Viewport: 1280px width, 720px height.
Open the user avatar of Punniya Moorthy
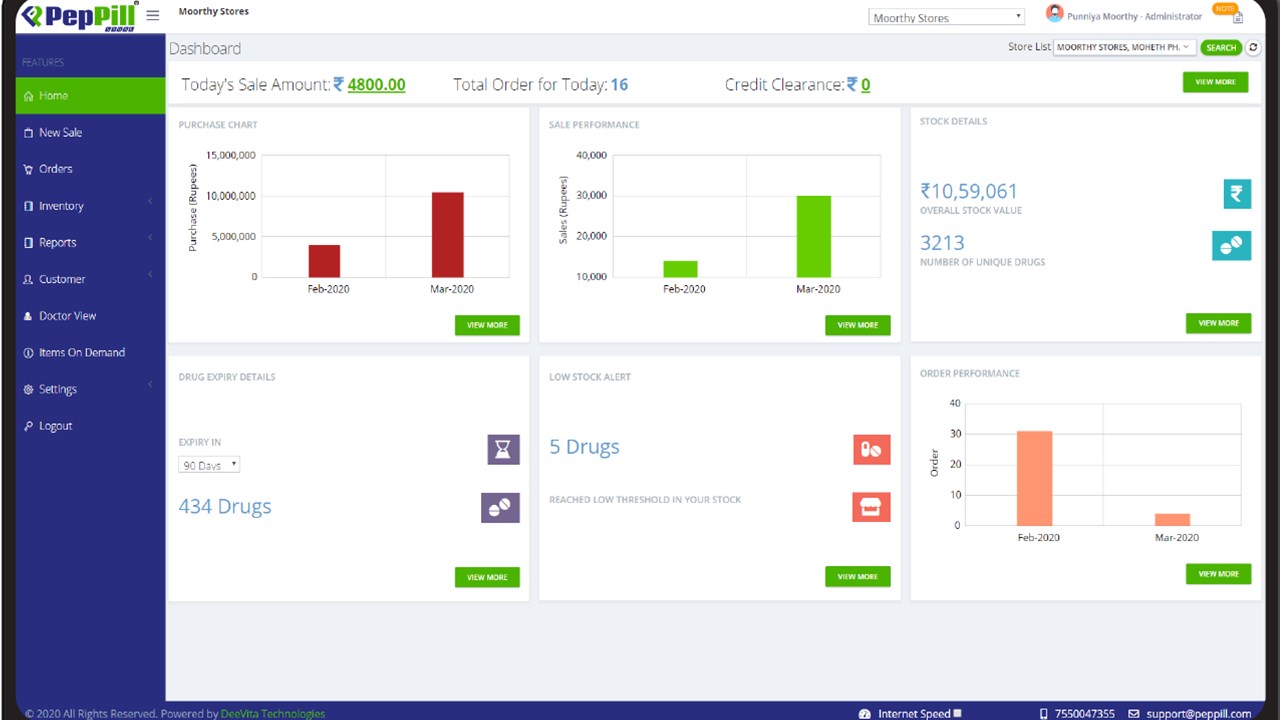click(1054, 13)
